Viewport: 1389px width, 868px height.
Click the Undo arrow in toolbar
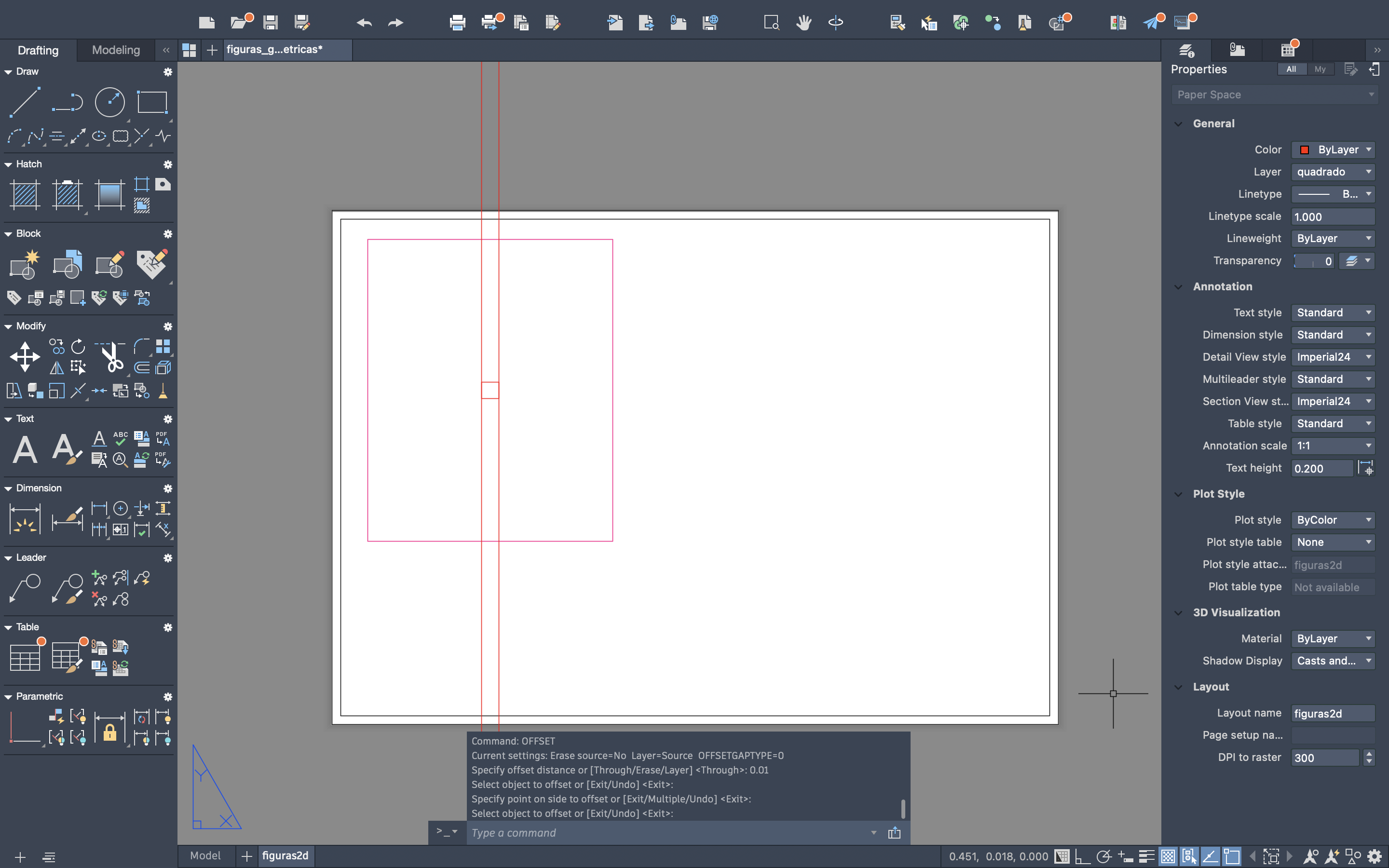pyautogui.click(x=364, y=22)
